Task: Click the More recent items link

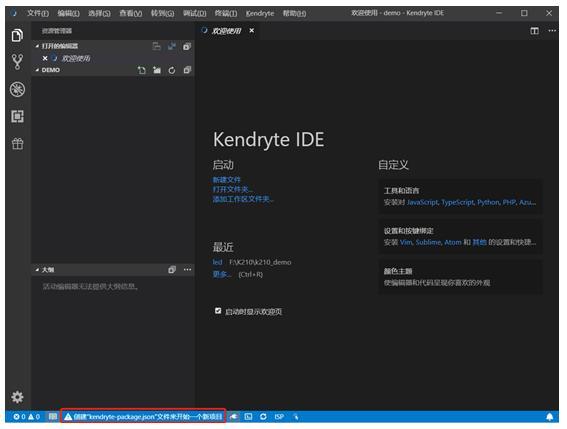Action: pyautogui.click(x=221, y=274)
